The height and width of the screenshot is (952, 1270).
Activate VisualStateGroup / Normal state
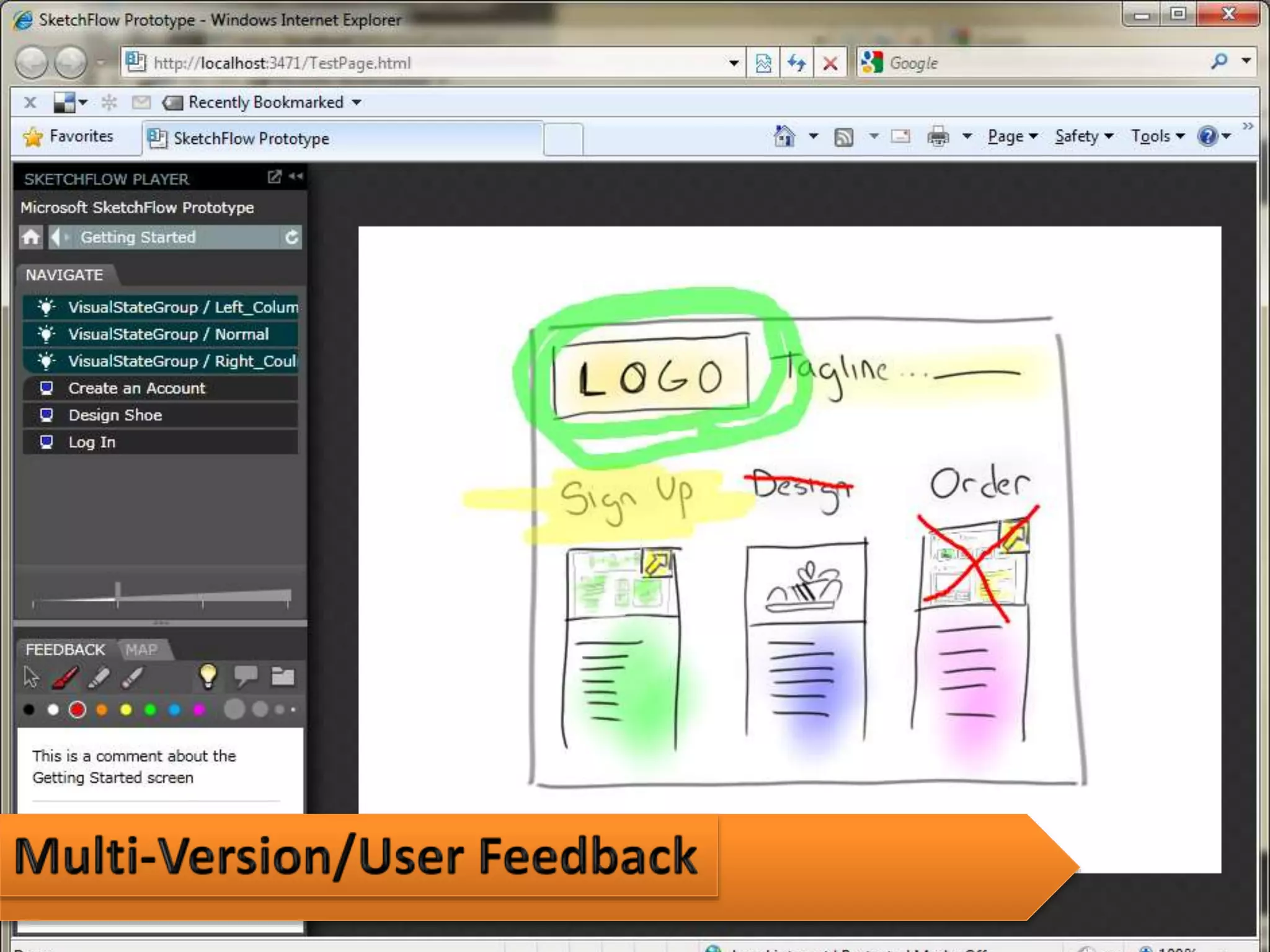168,334
